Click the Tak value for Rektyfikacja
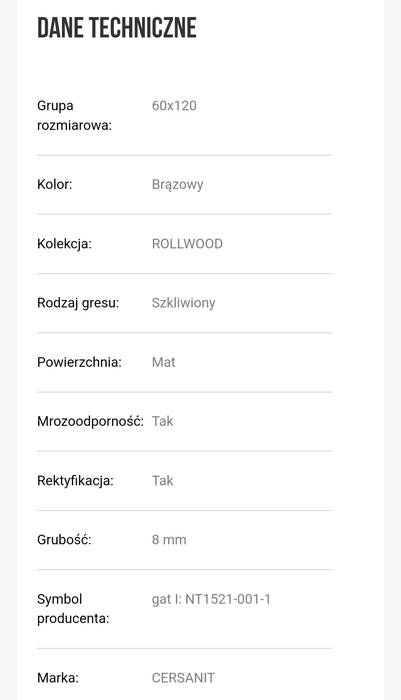This screenshot has height=700, width=401. point(163,481)
